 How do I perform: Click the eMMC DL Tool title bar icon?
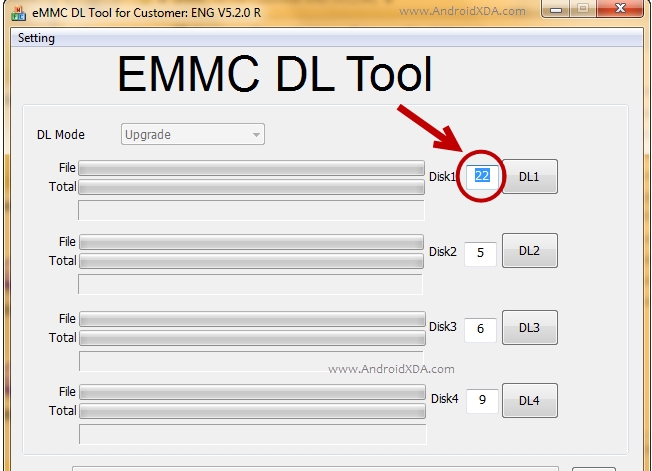point(18,13)
